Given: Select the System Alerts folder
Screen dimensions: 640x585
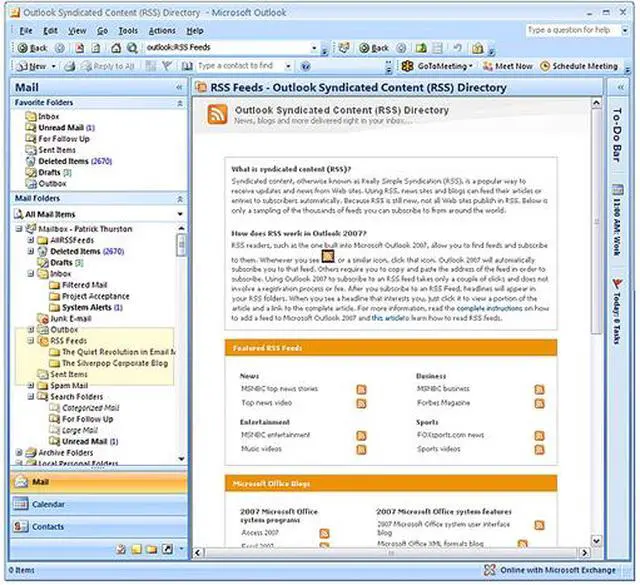Looking at the screenshot, I should [x=86, y=307].
